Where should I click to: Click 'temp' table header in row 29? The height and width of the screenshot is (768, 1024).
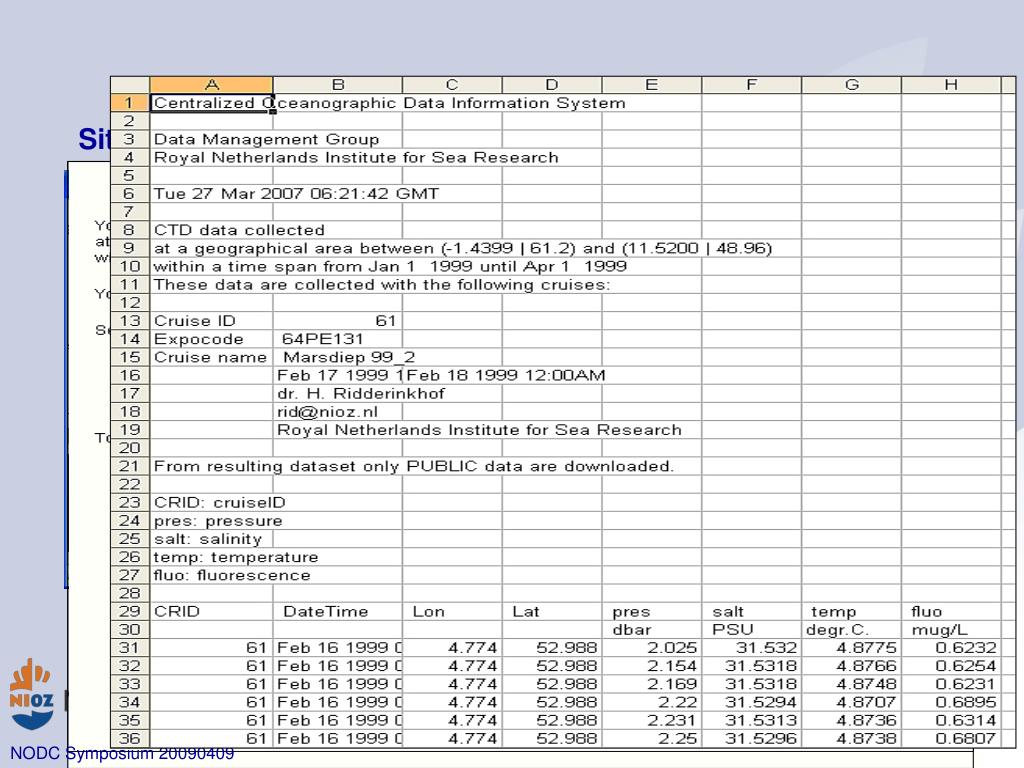click(833, 613)
